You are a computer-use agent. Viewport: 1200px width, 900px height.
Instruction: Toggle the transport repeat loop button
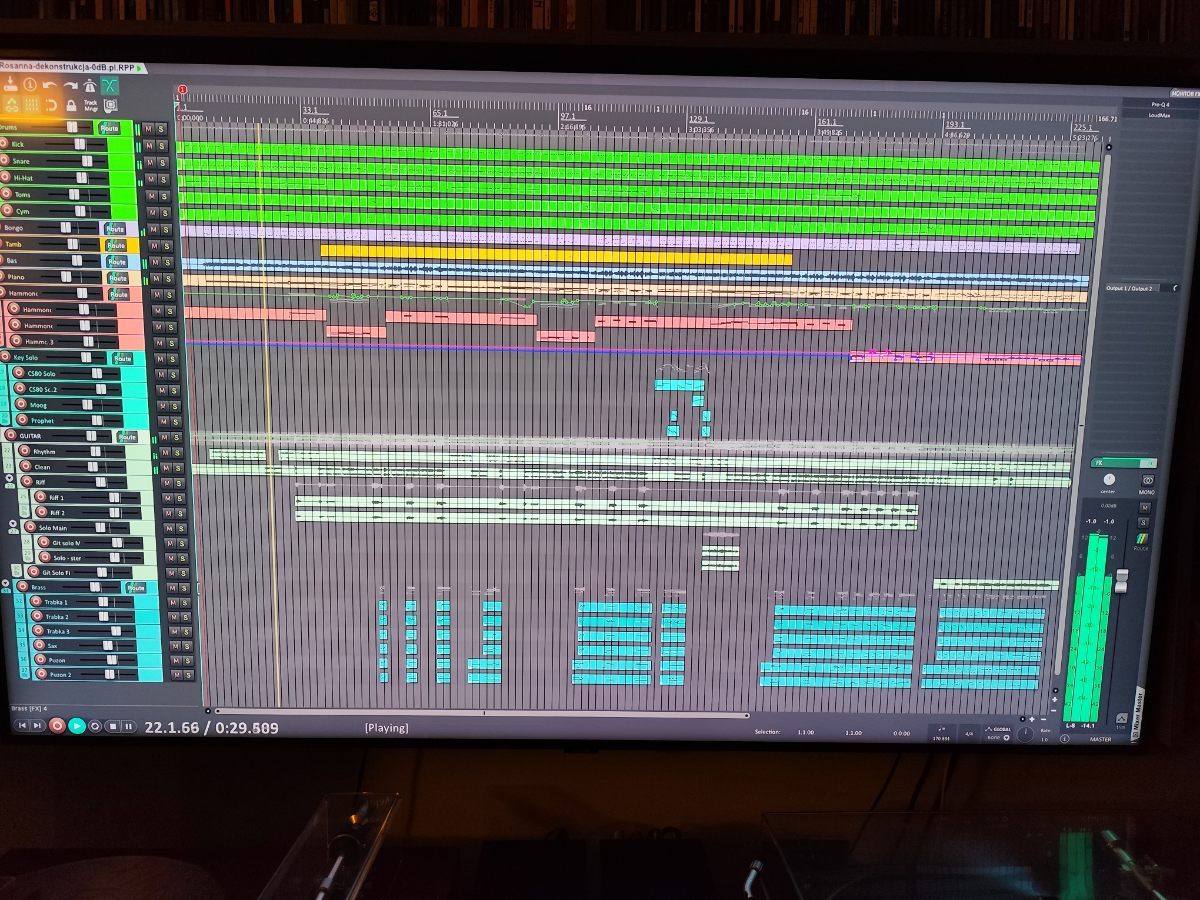(95, 726)
